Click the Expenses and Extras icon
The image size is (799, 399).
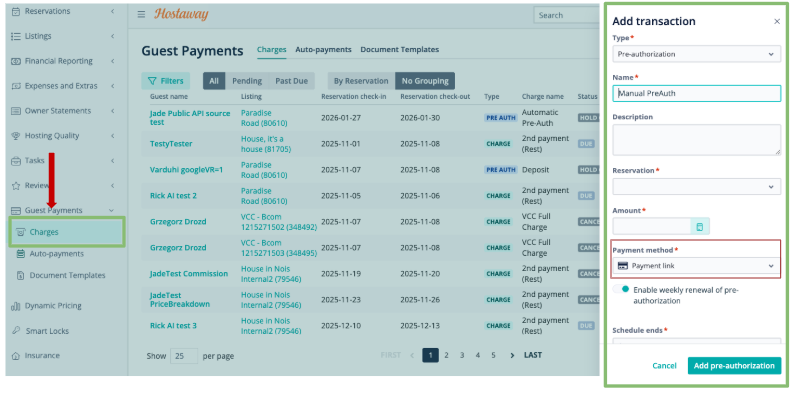[x=16, y=86]
